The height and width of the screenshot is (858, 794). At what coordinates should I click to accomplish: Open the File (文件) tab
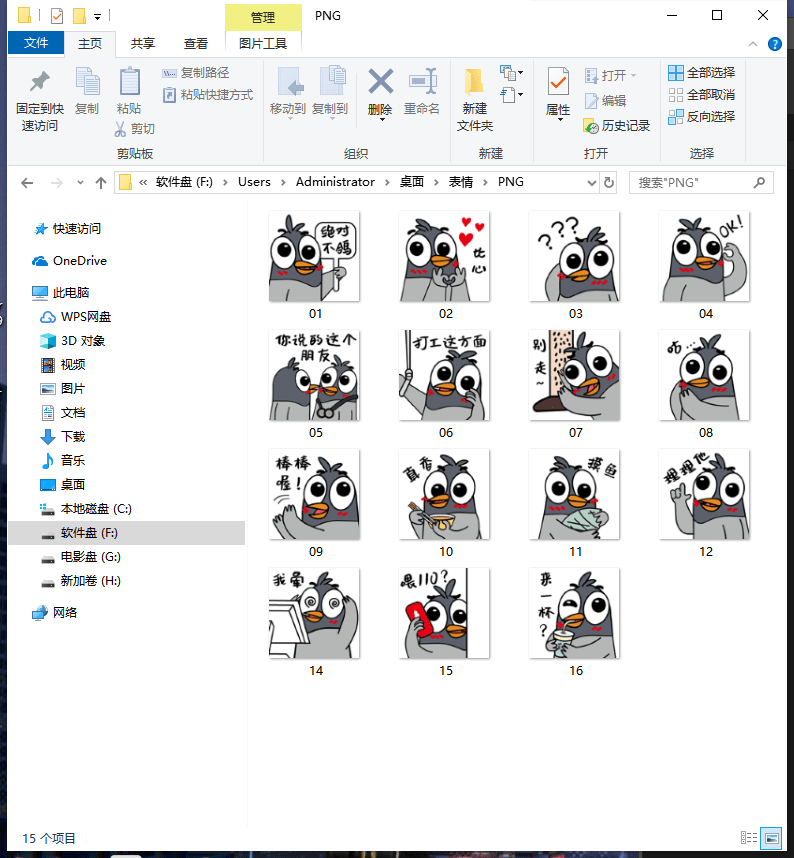(36, 43)
